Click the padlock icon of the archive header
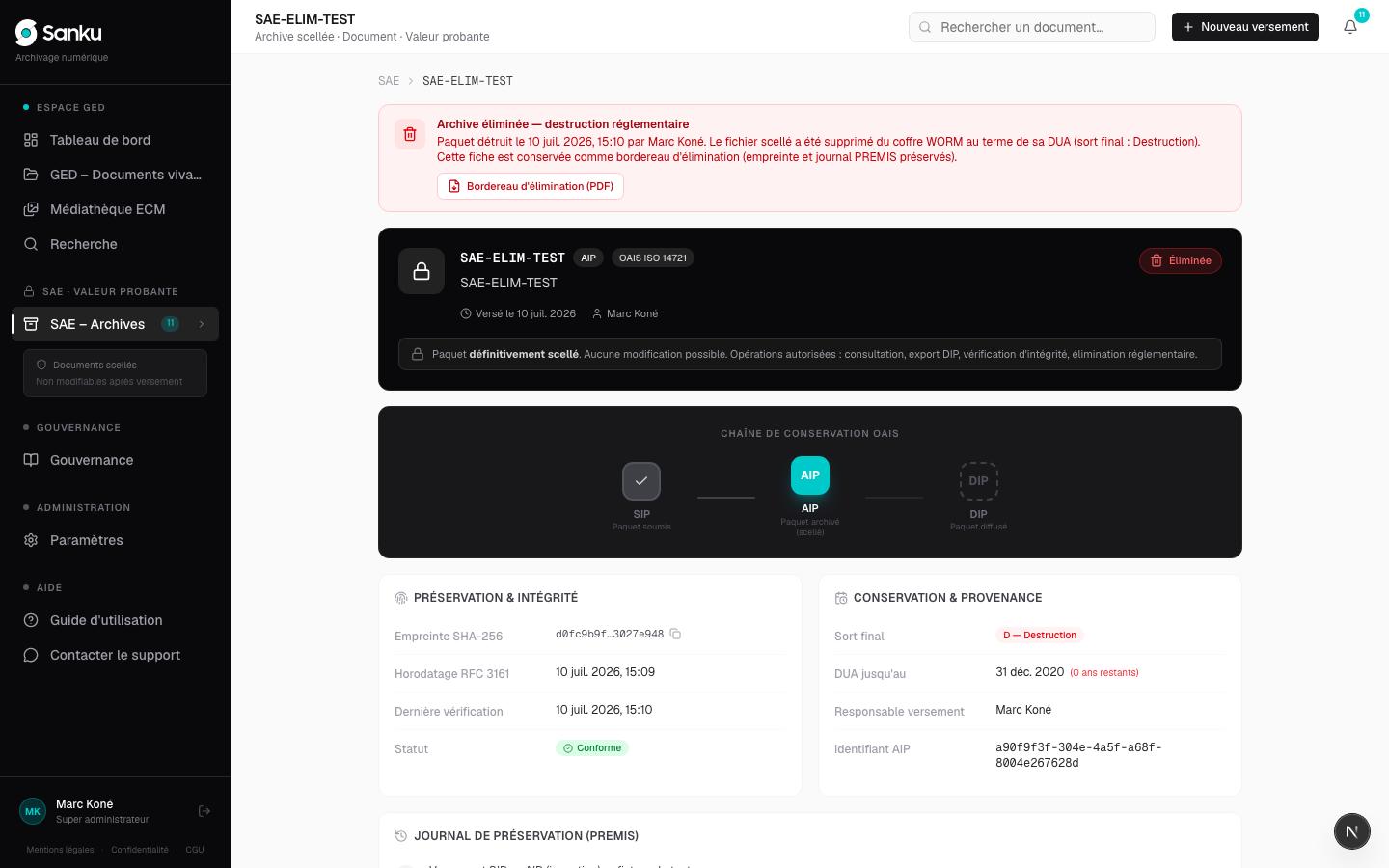 [x=422, y=271]
